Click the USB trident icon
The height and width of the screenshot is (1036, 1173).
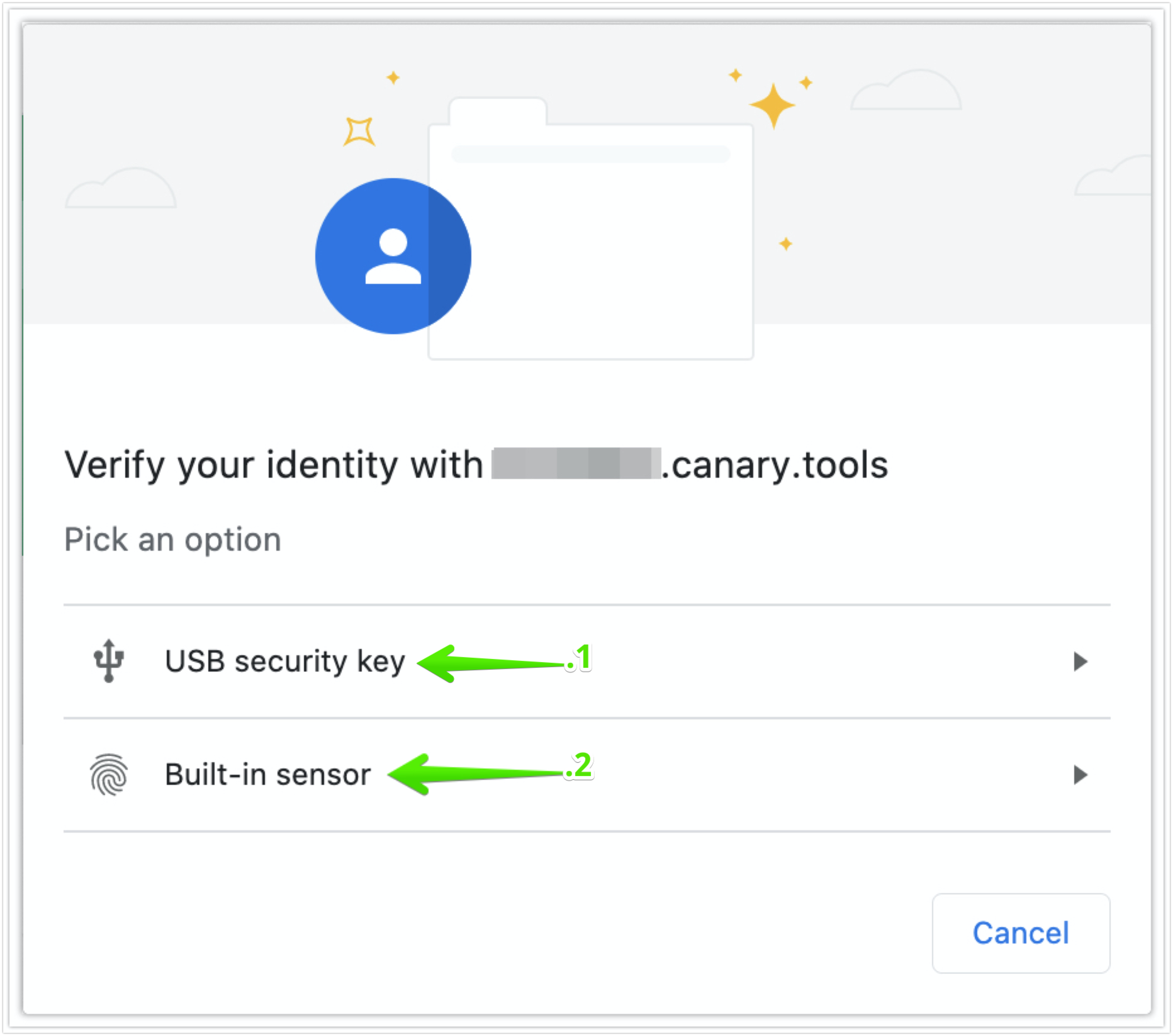pyautogui.click(x=109, y=661)
